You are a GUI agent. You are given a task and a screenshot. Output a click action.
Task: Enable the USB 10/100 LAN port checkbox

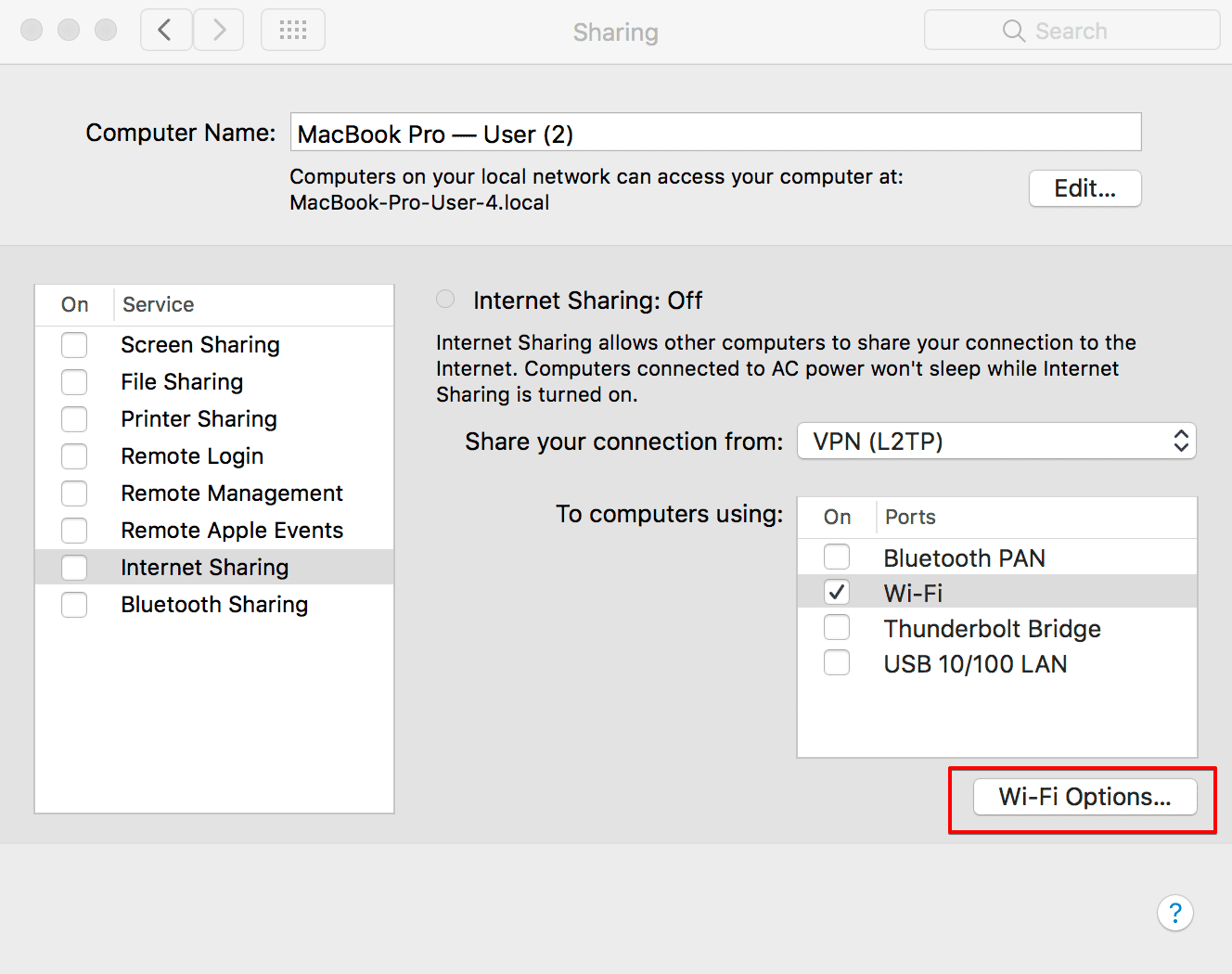[x=837, y=663]
